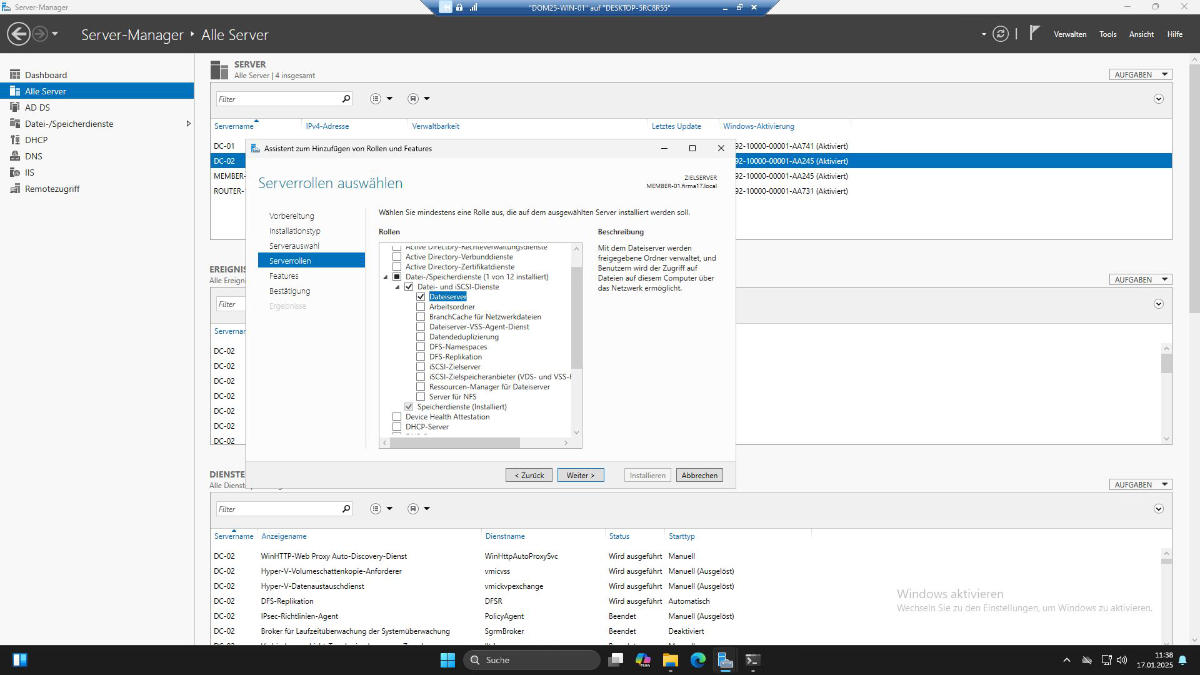This screenshot has width=1200, height=675.
Task: Cancel the wizard with Abbrechen
Action: click(699, 475)
